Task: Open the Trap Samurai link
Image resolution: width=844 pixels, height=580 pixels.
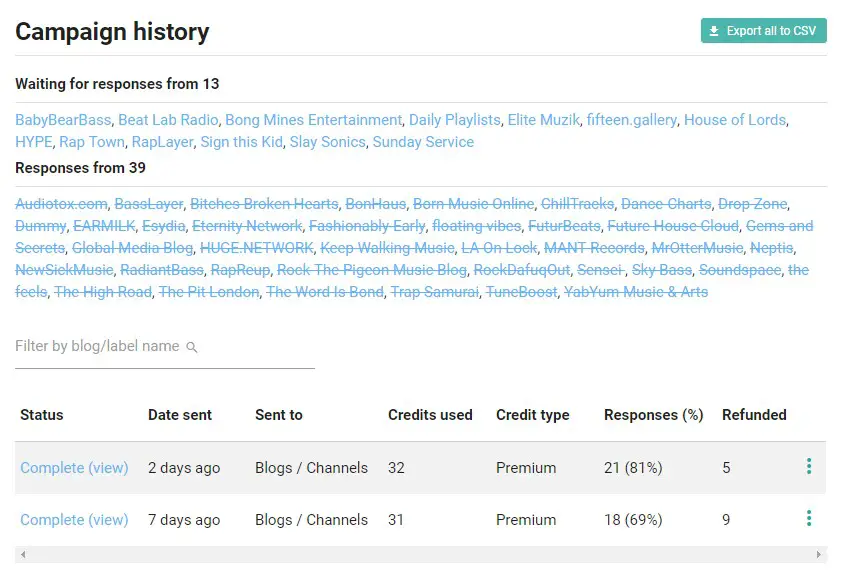Action: click(434, 292)
